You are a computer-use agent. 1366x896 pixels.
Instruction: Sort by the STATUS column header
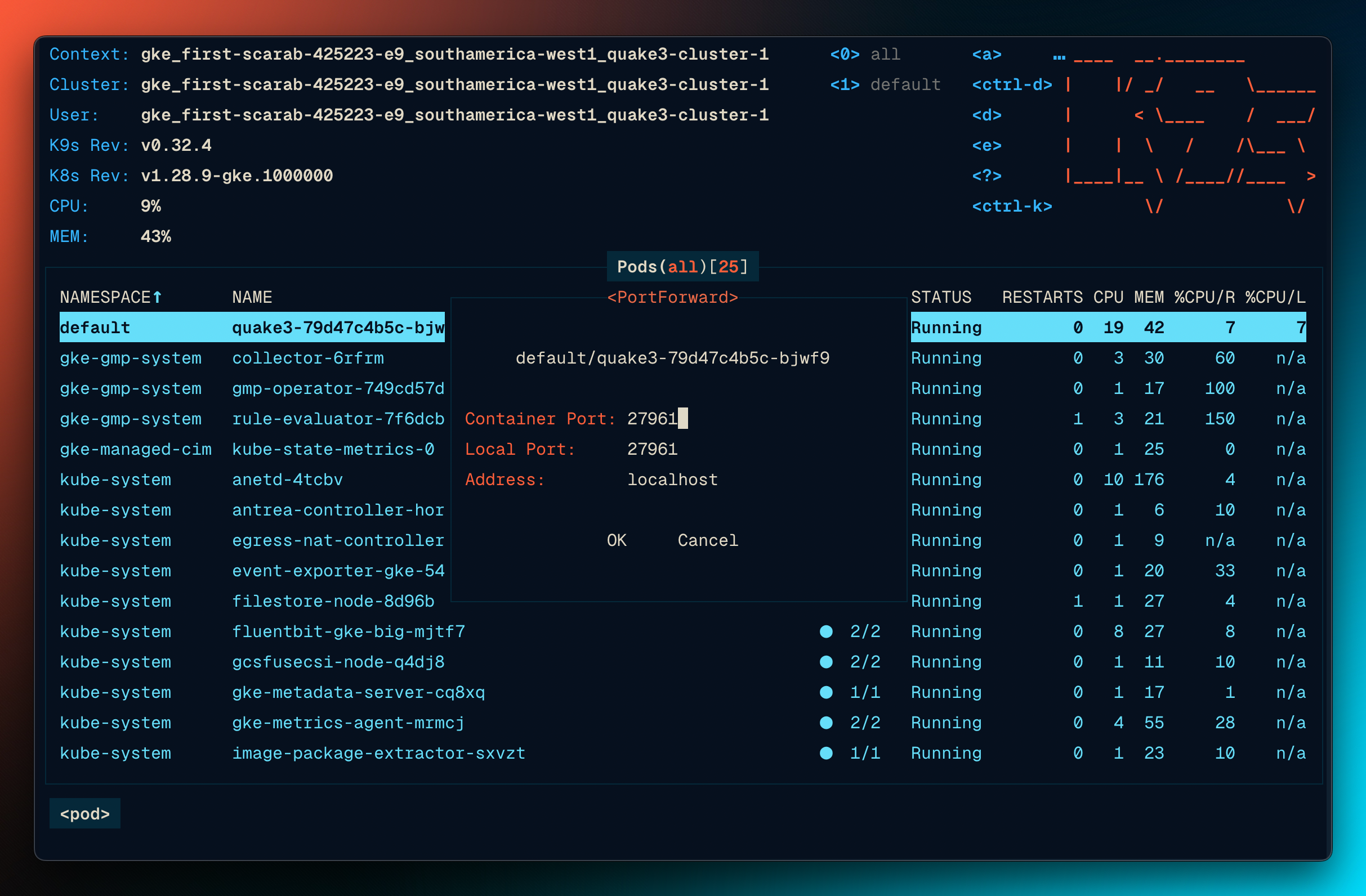click(x=941, y=297)
